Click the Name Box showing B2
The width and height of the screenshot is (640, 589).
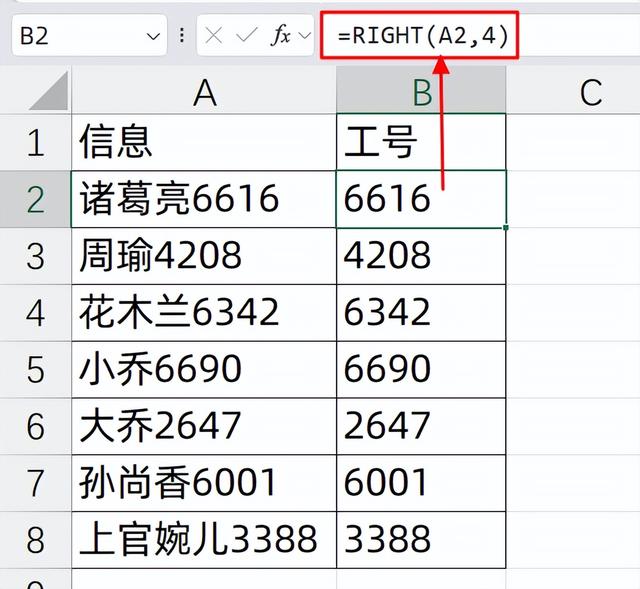[x=89, y=36]
